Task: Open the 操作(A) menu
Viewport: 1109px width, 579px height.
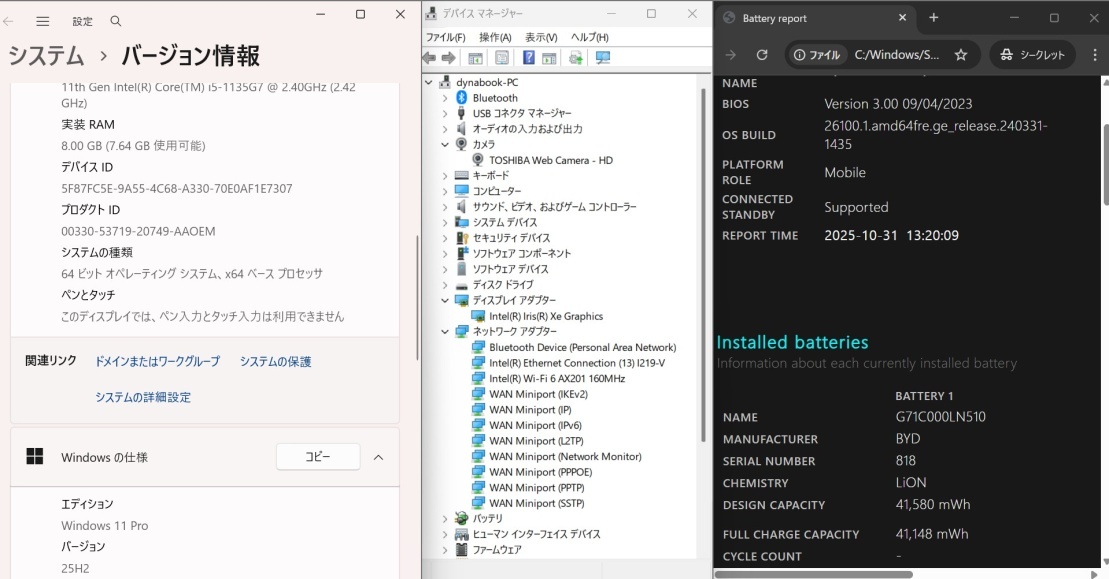Action: coord(495,37)
